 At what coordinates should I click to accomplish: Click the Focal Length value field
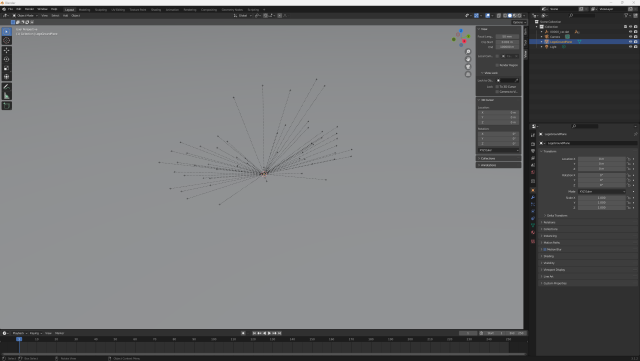(x=507, y=37)
